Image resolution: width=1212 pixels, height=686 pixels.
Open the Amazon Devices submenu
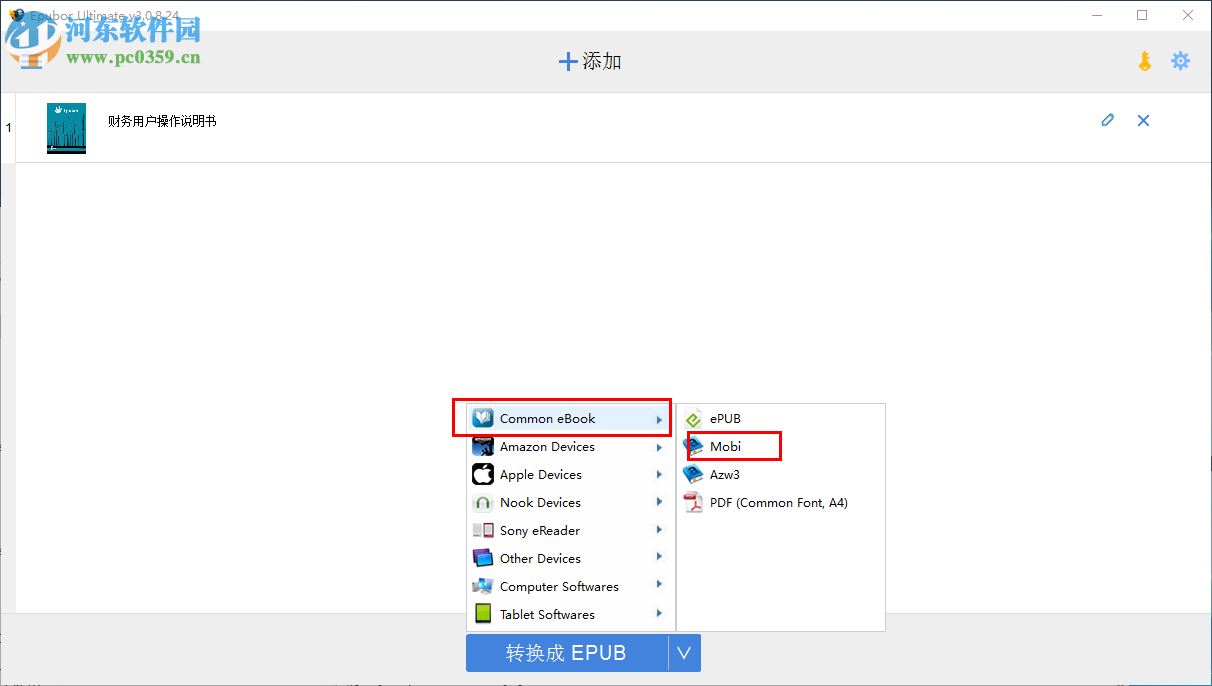(568, 446)
